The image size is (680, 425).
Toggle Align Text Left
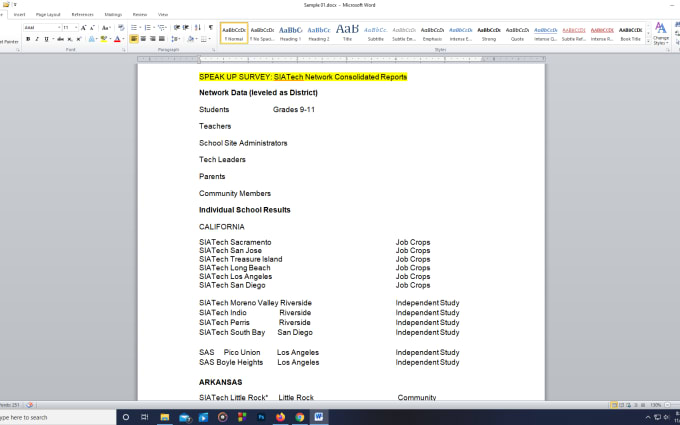point(134,39)
